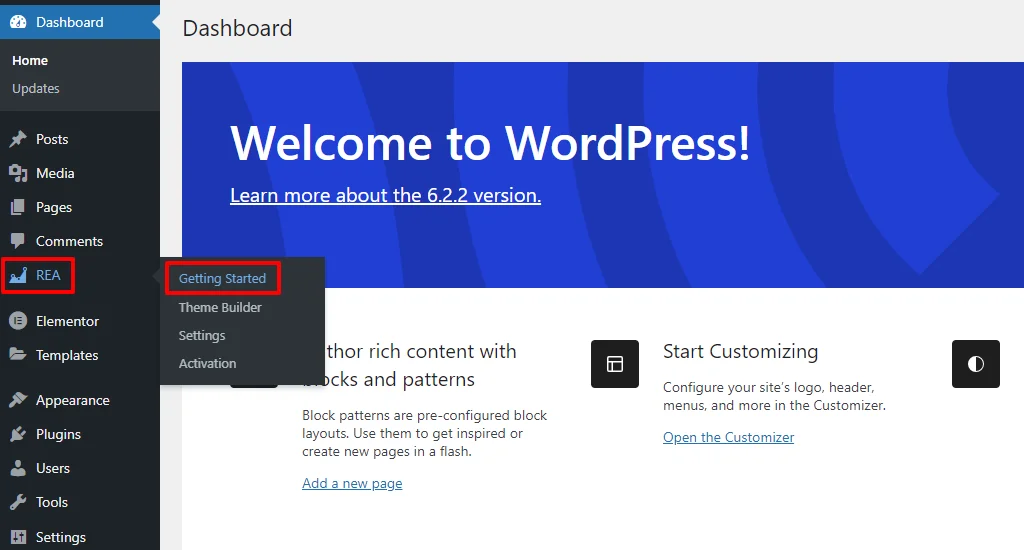
Task: Click the Templates folder icon
Action: click(x=18, y=355)
